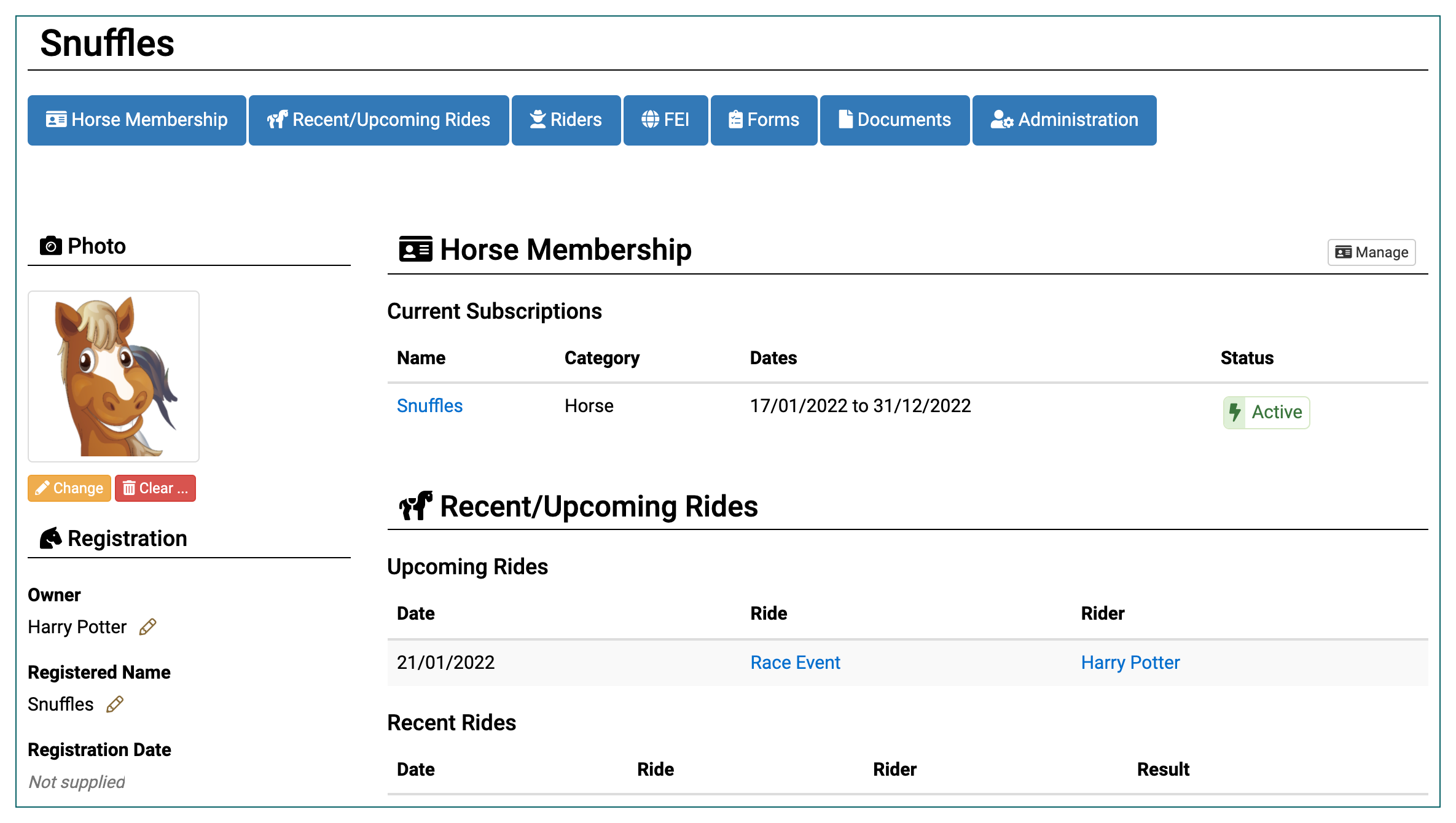The width and height of the screenshot is (1456, 823).
Task: Open the Forms tab
Action: click(763, 120)
